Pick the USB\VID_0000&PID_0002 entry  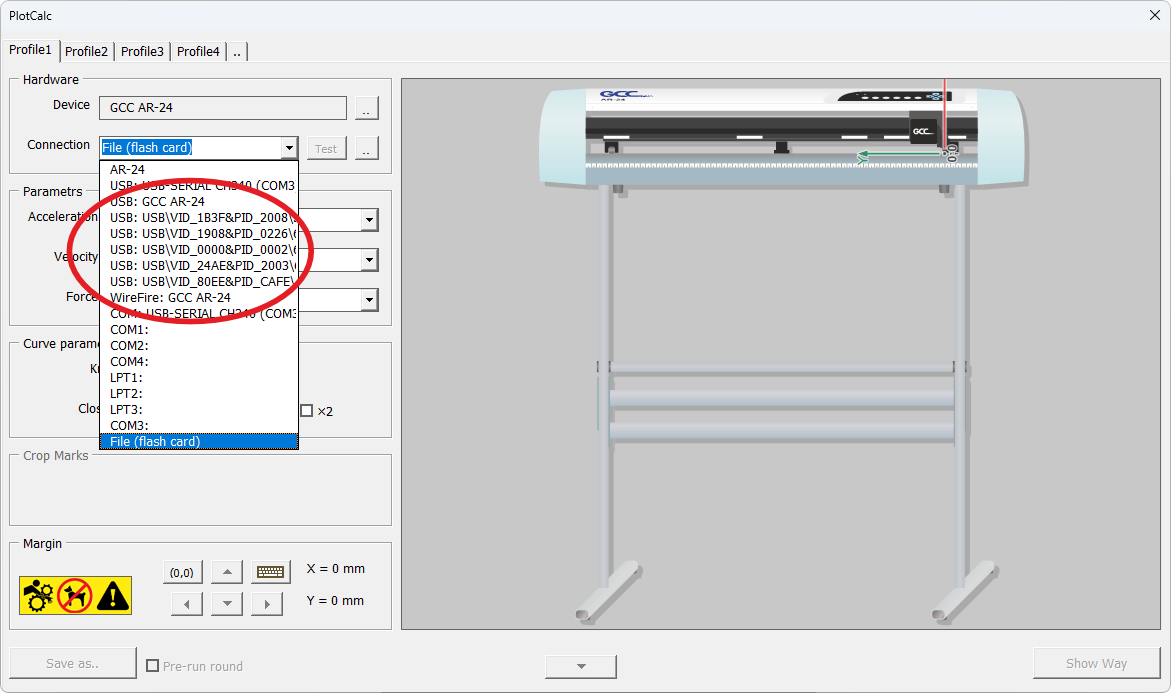click(x=199, y=249)
